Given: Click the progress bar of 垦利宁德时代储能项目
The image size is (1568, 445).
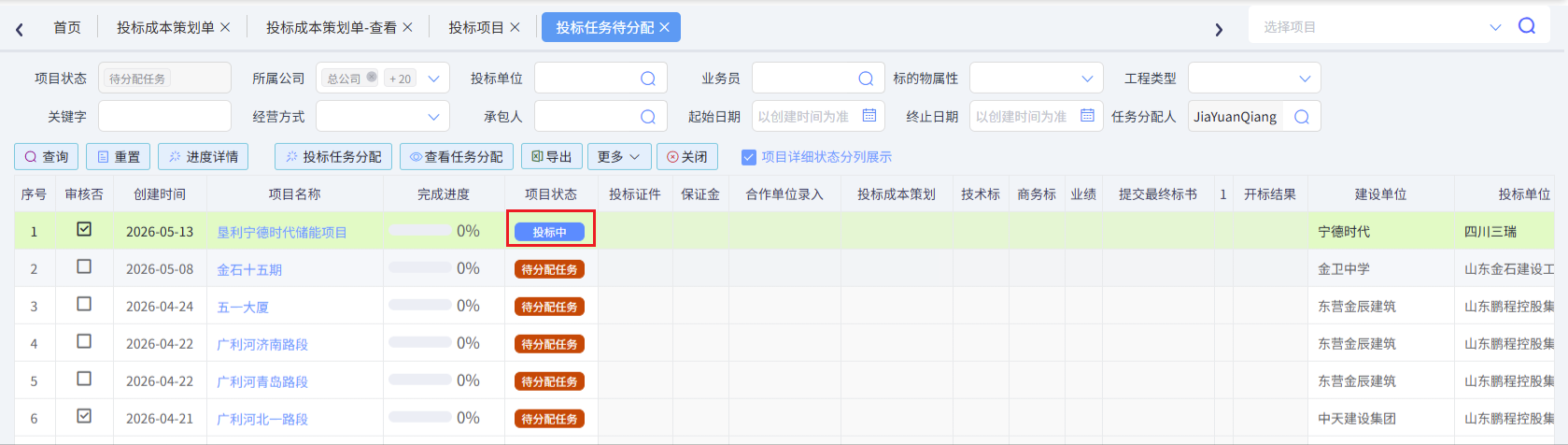Looking at the screenshot, I should coord(420,230).
